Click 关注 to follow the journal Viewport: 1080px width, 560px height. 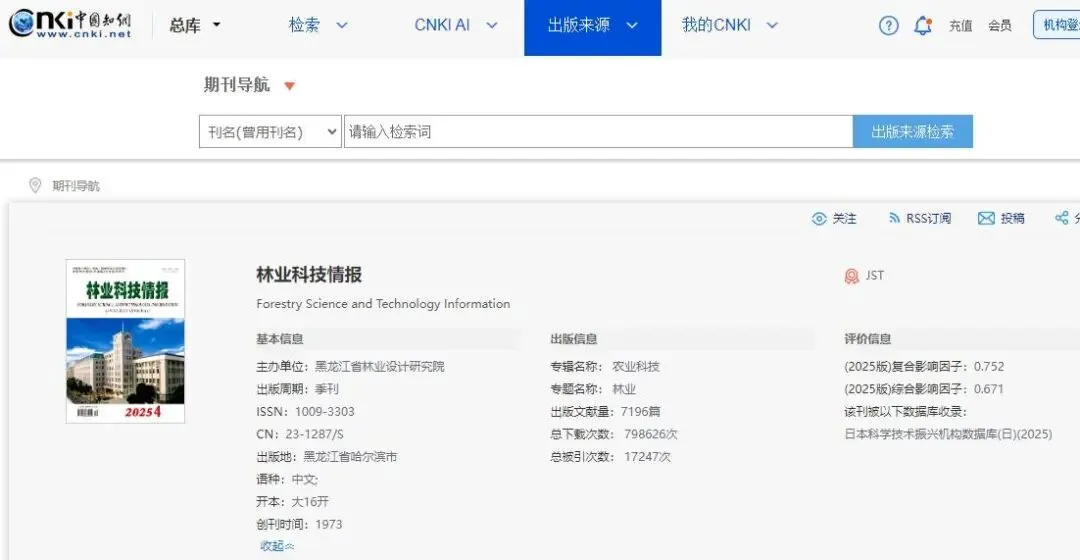[x=844, y=218]
